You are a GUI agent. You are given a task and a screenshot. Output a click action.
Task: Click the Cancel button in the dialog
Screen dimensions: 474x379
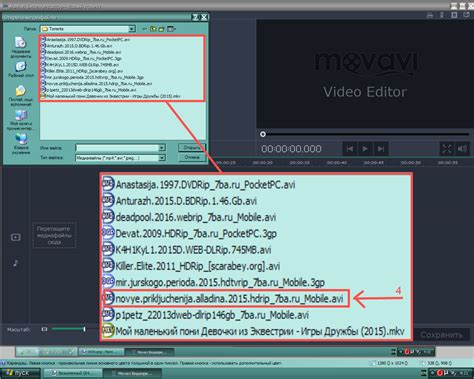click(192, 157)
